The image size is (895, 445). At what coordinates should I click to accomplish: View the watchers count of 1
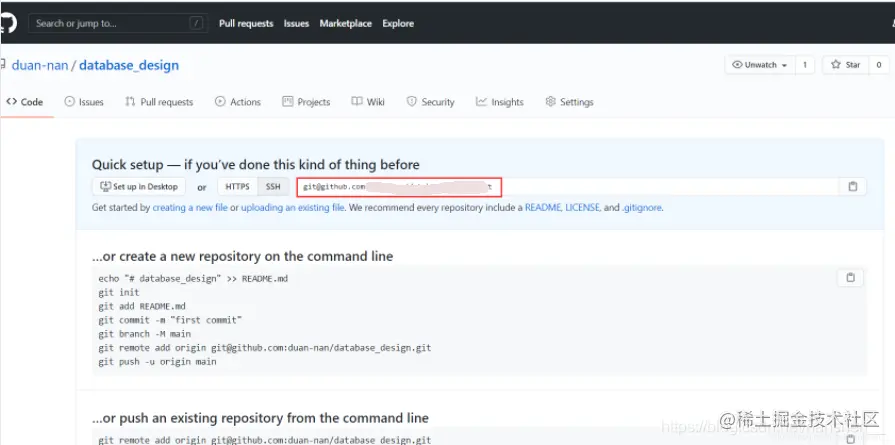(x=805, y=65)
